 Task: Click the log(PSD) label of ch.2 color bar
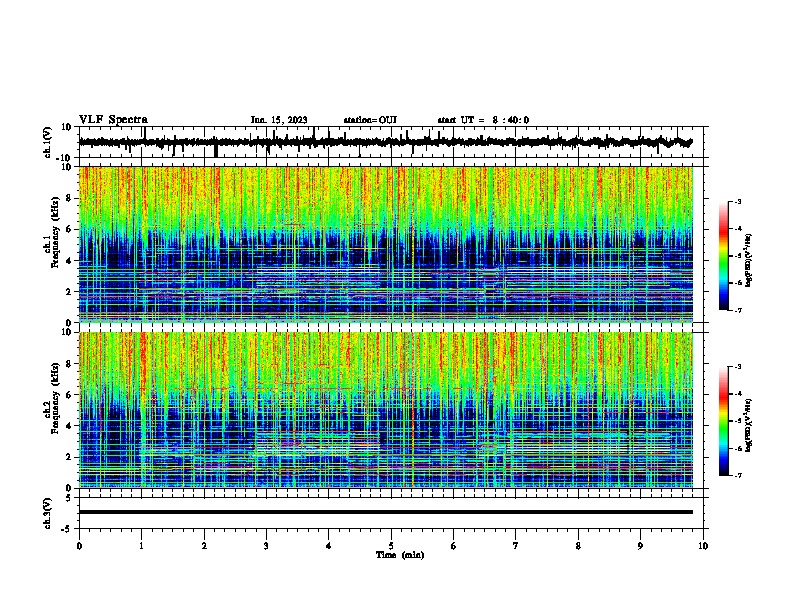(748, 425)
